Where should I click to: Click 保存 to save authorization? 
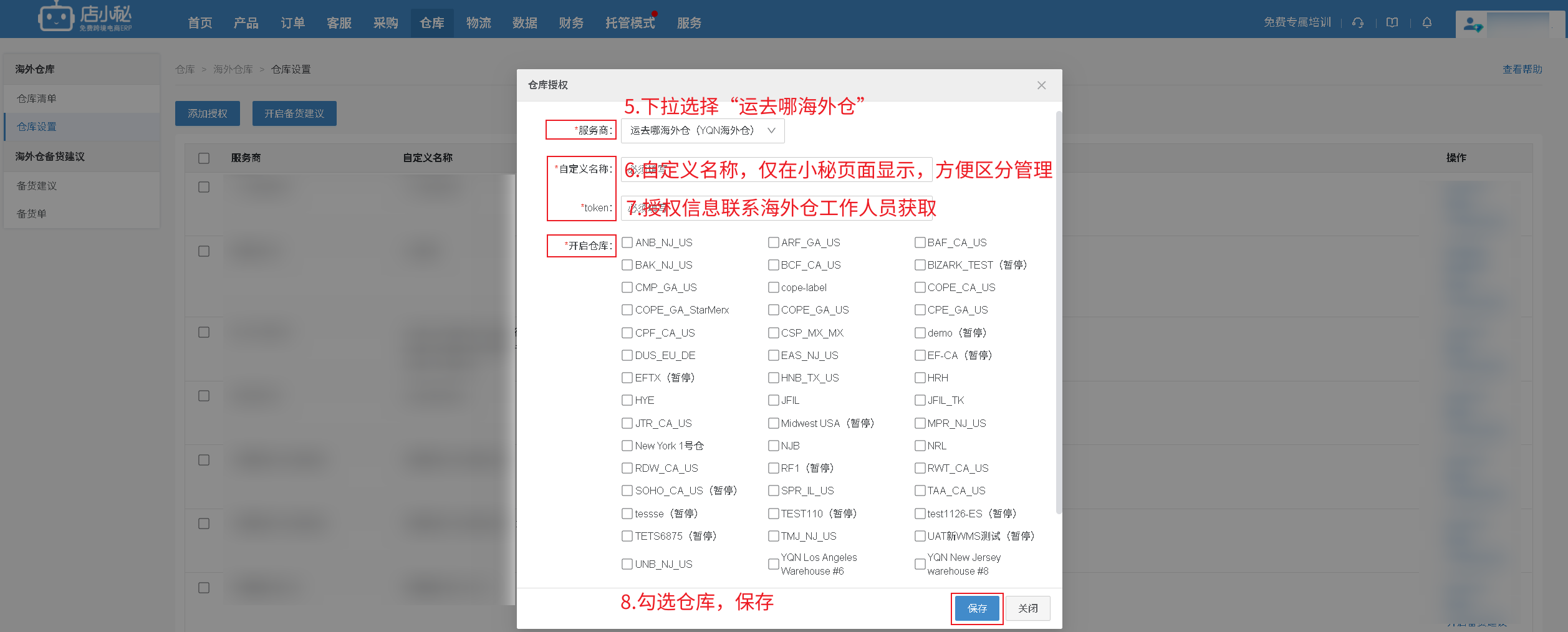[x=977, y=608]
